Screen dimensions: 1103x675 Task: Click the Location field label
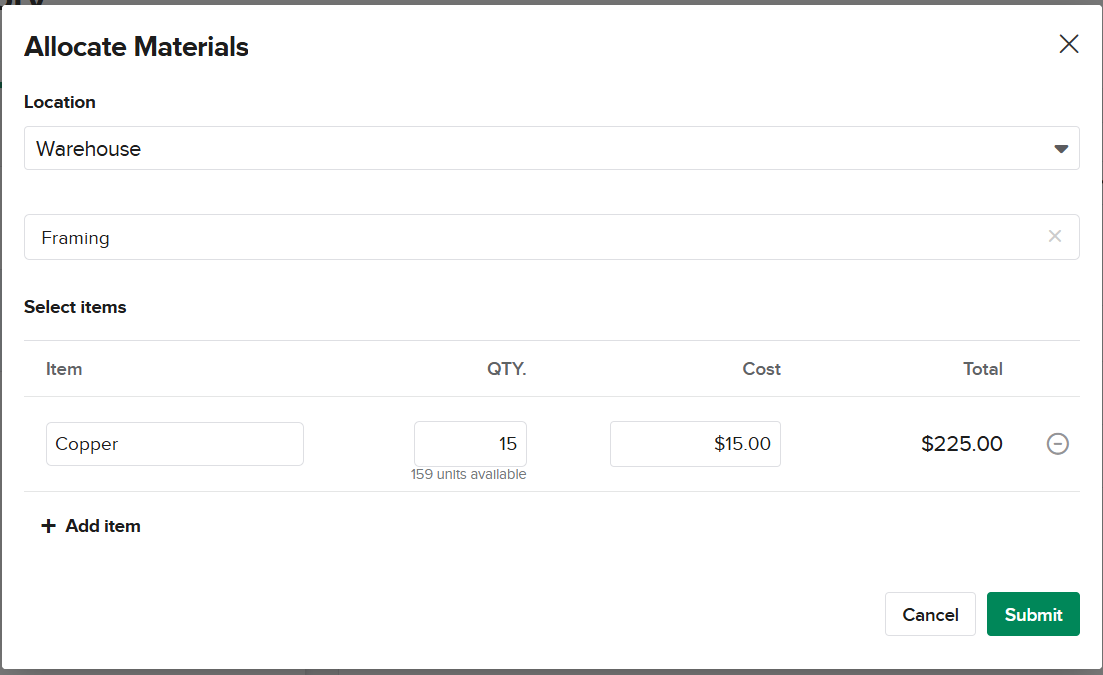[x=60, y=102]
